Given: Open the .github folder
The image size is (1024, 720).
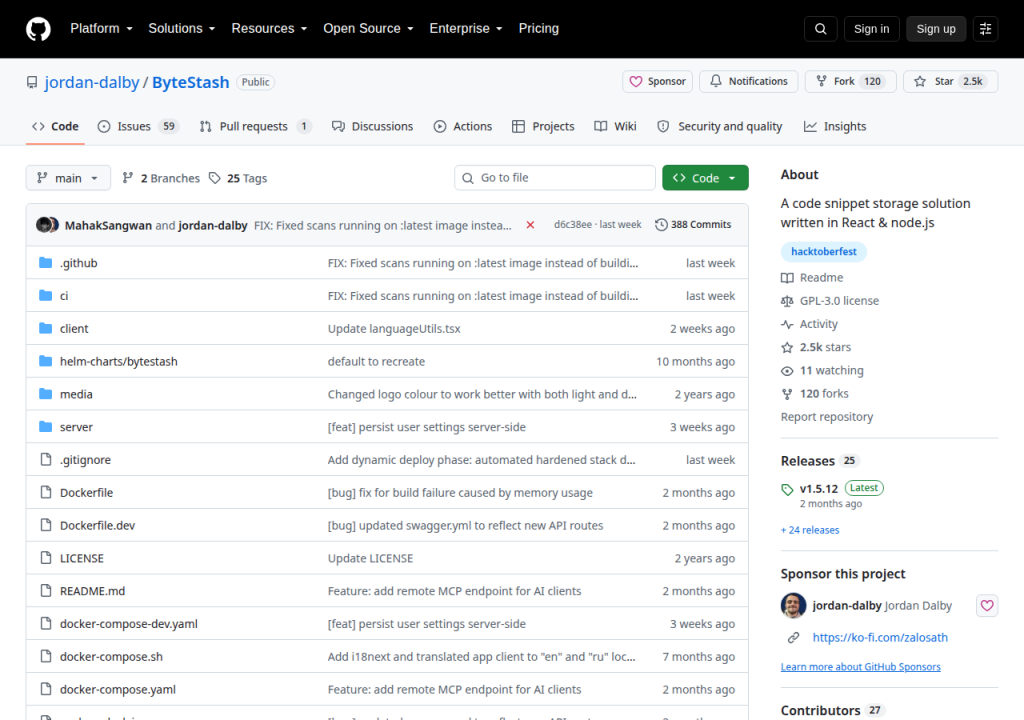Looking at the screenshot, I should coord(78,263).
